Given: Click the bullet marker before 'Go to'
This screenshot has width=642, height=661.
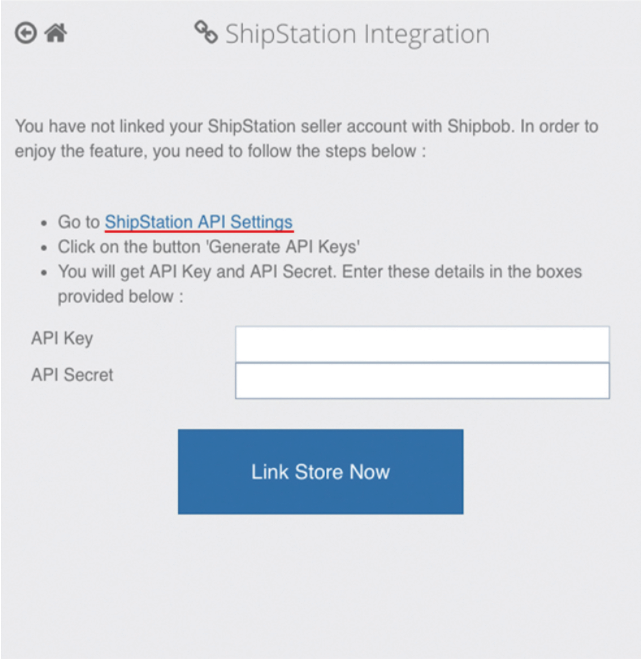Looking at the screenshot, I should click(46, 223).
